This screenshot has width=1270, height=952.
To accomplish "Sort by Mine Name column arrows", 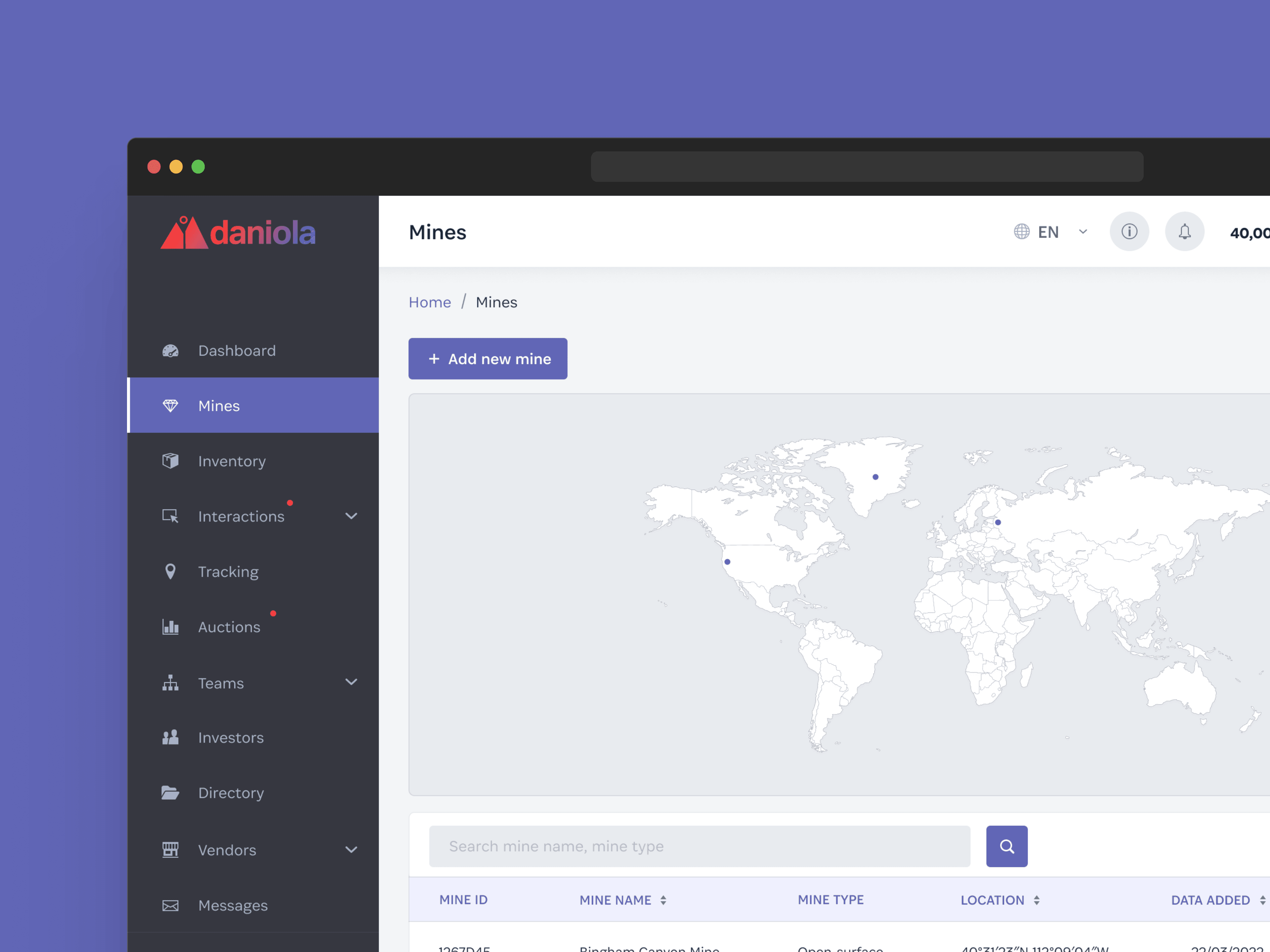I will pos(663,900).
